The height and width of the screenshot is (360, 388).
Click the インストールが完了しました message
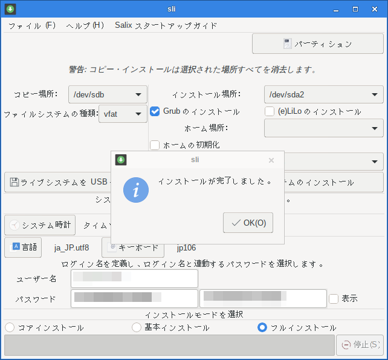pos(214,182)
